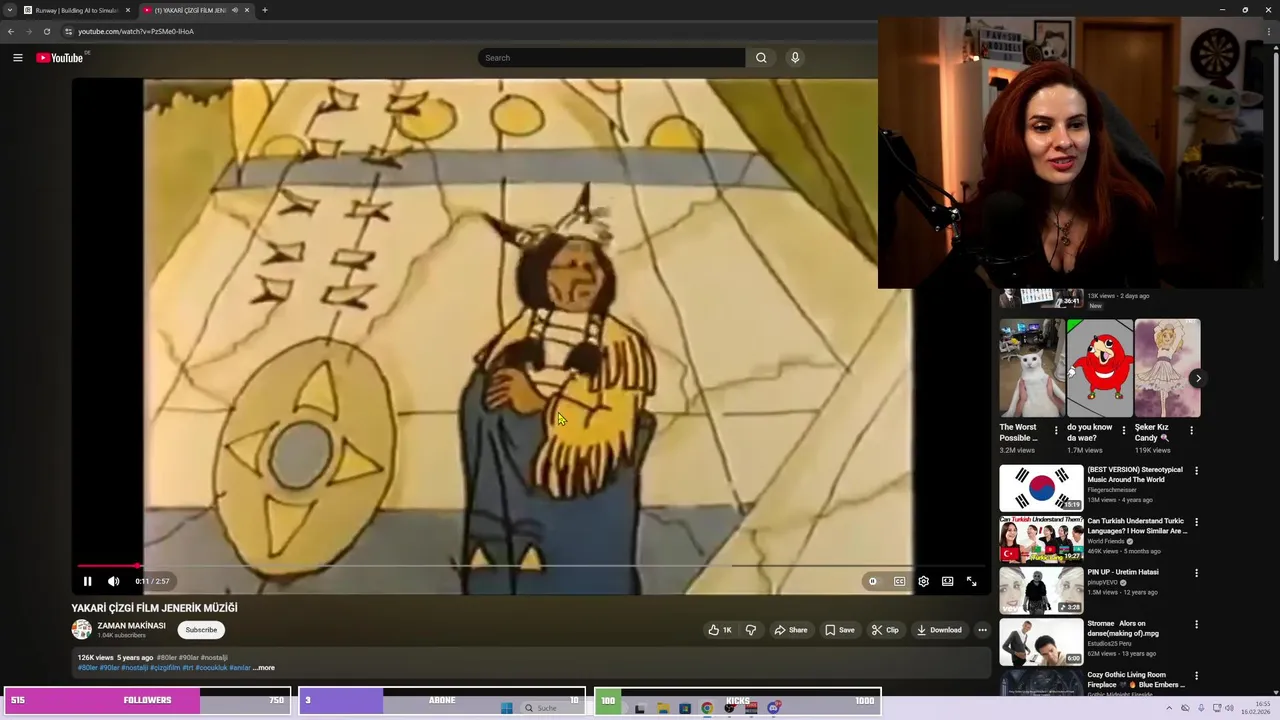Open options for 'The Worst Possible' short
This screenshot has height=720, width=1280.
pyautogui.click(x=1056, y=431)
